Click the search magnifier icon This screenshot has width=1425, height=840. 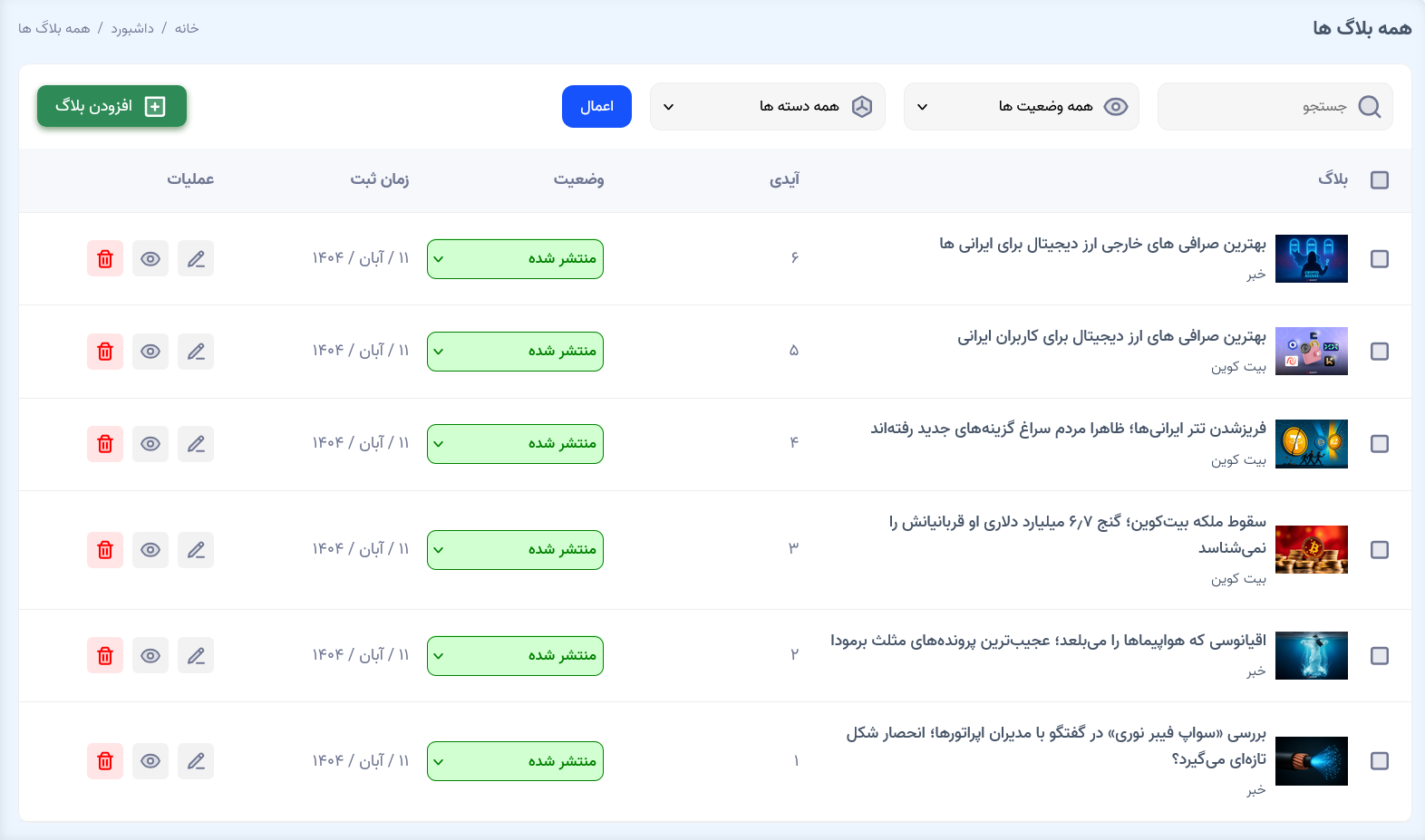click(x=1370, y=107)
